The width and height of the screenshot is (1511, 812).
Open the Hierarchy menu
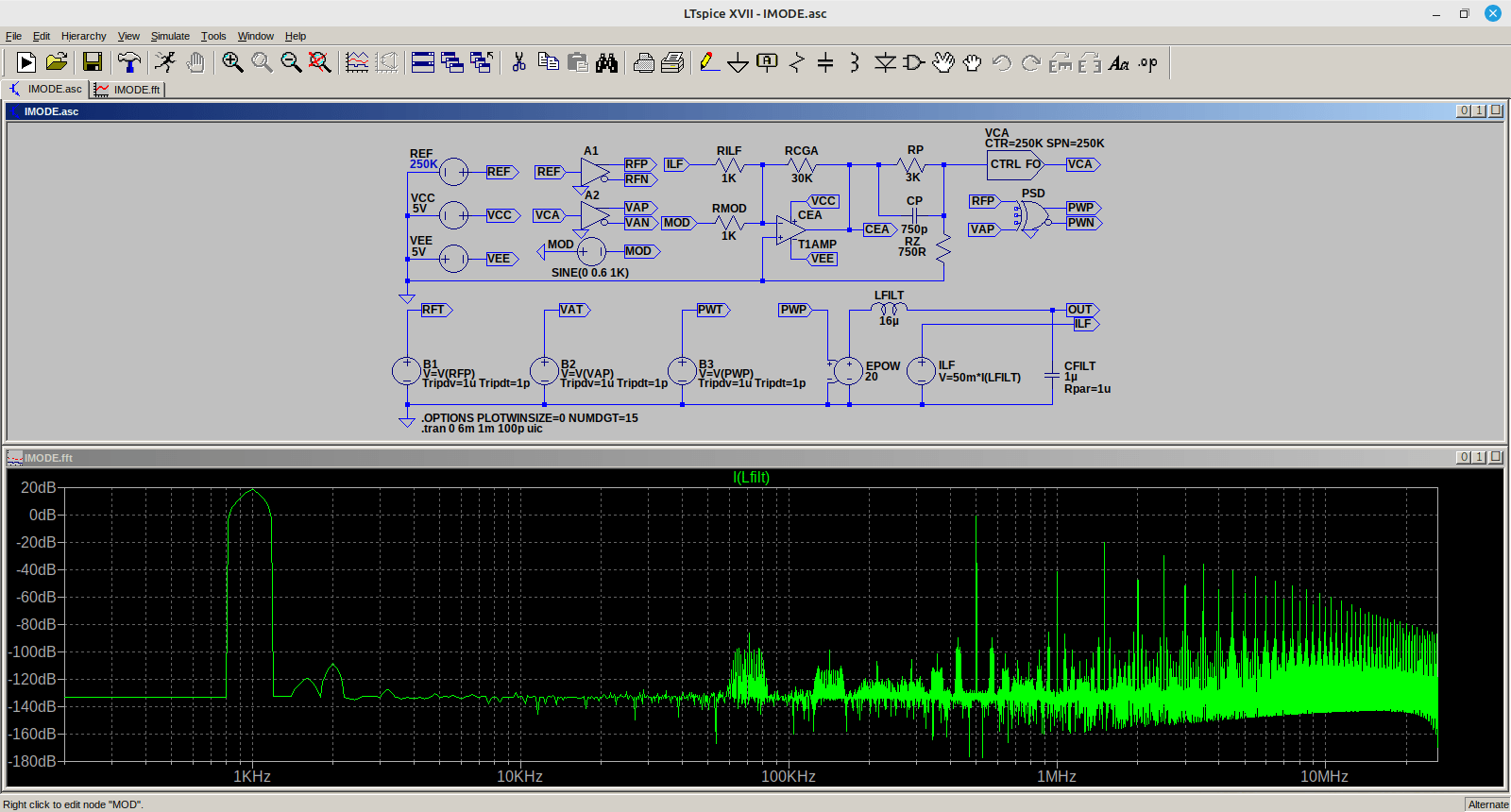point(84,36)
